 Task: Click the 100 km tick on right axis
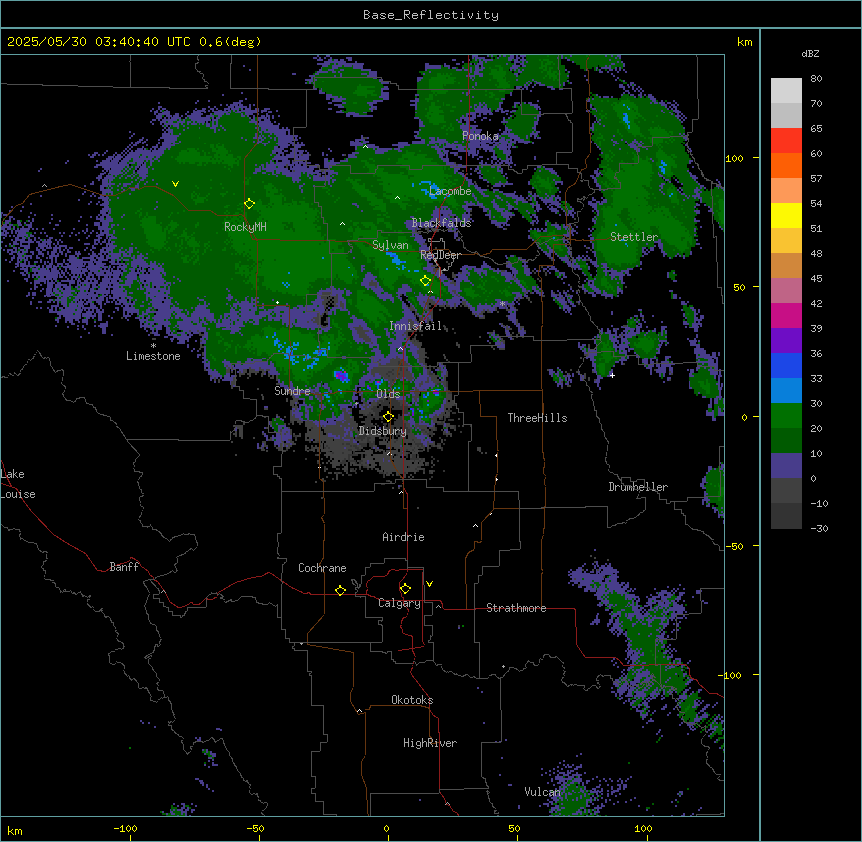pos(734,158)
